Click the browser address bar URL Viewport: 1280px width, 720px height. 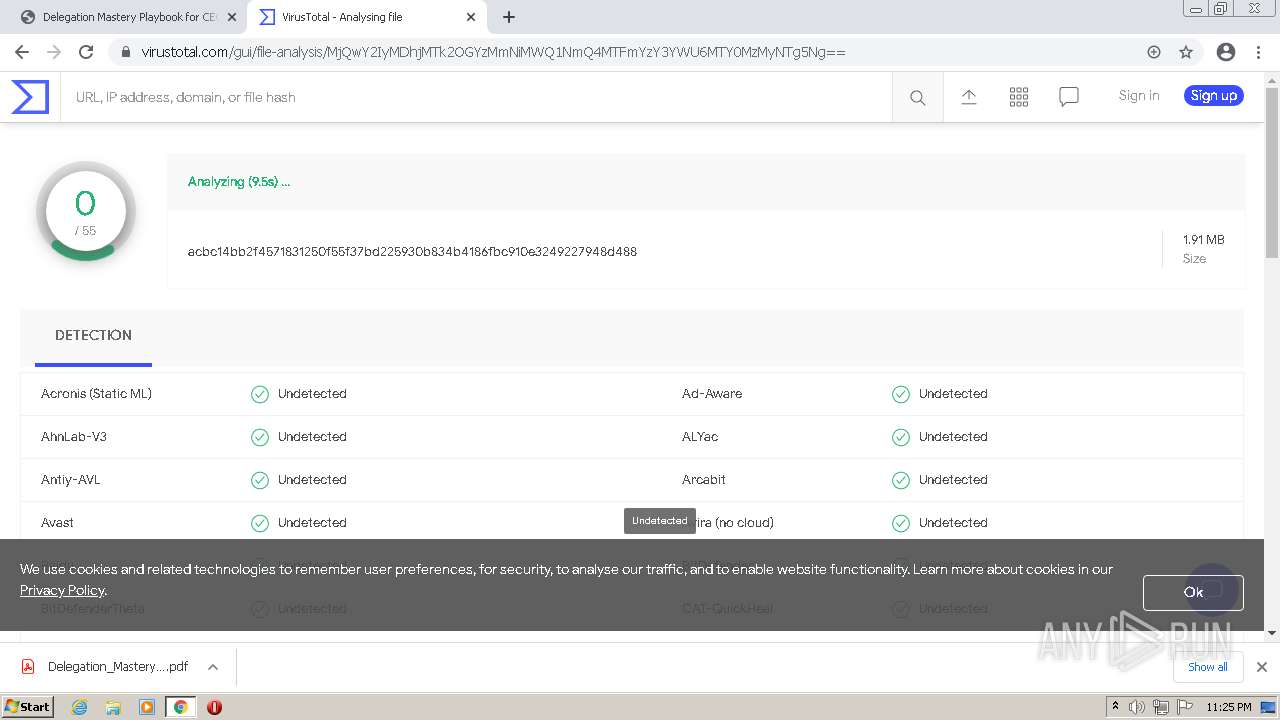(x=493, y=52)
